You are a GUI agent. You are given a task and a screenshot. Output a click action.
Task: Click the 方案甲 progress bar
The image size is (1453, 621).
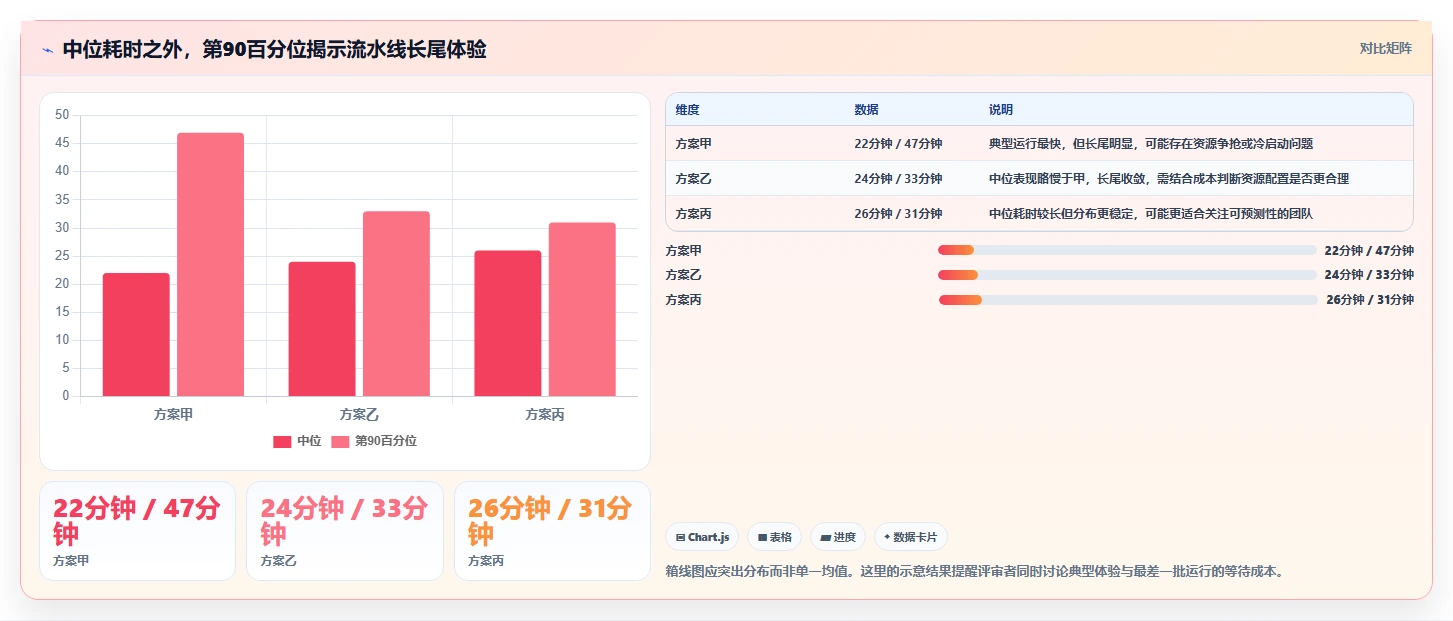tap(1127, 250)
